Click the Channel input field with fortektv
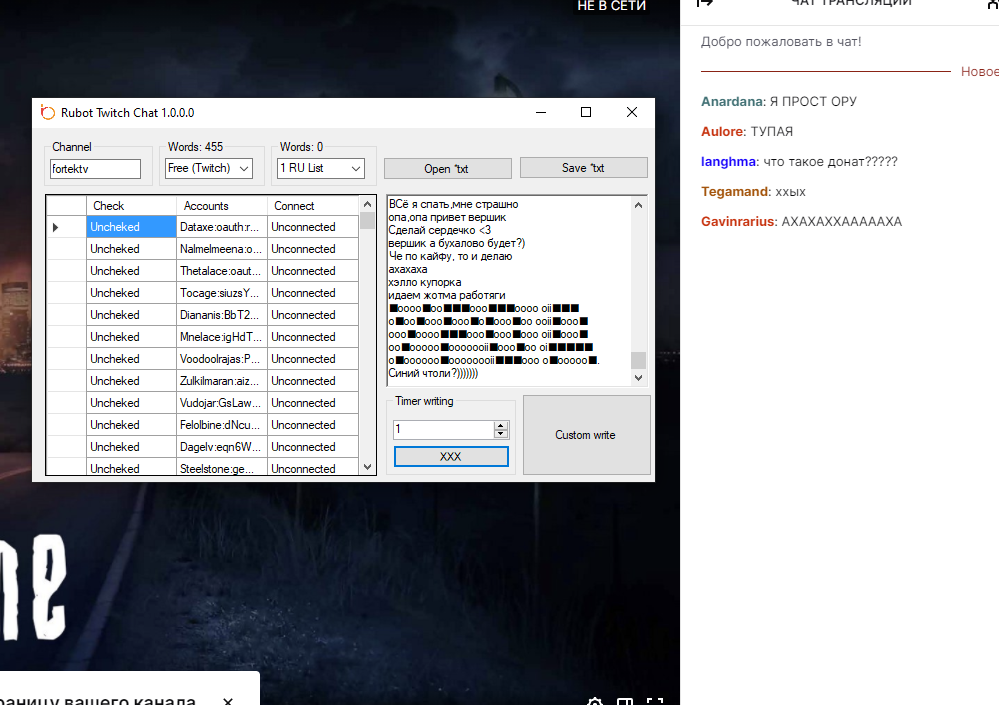 coord(96,169)
